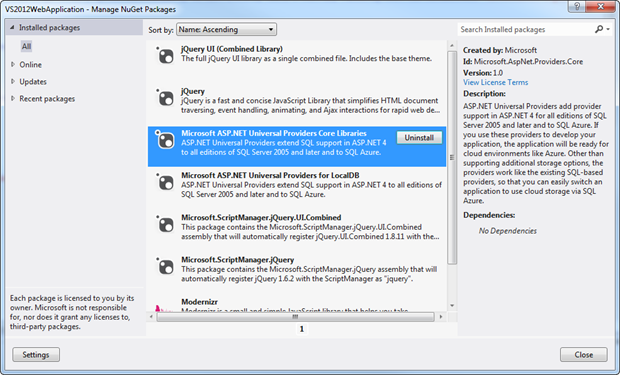Select All under Installed packages

[x=26, y=46]
